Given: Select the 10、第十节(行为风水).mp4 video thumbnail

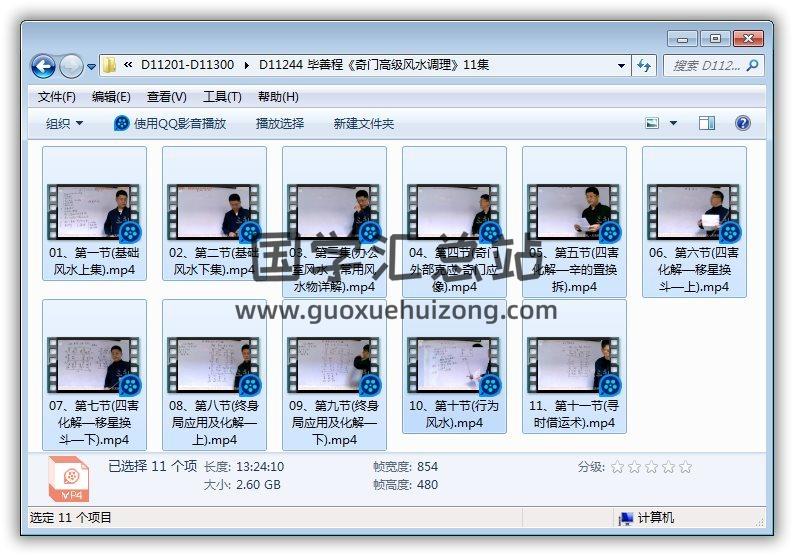Looking at the screenshot, I should coord(454,365).
